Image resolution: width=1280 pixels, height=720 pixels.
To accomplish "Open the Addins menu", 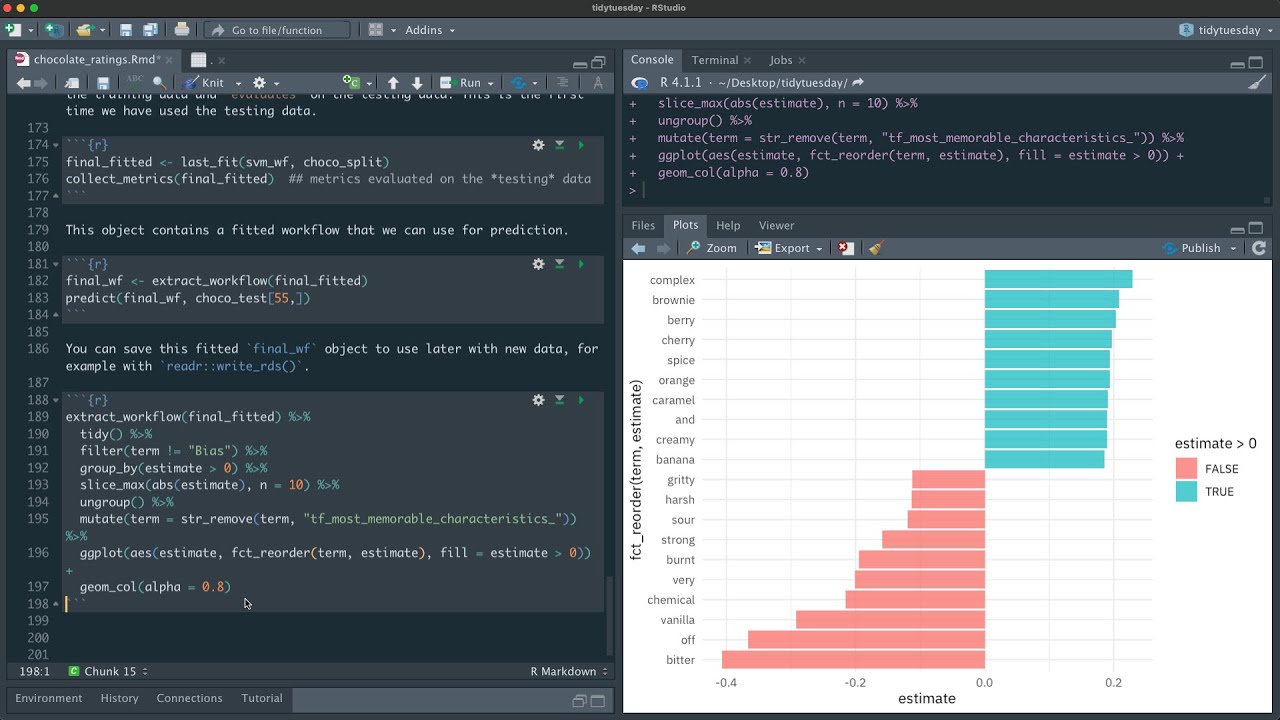I will (x=430, y=30).
